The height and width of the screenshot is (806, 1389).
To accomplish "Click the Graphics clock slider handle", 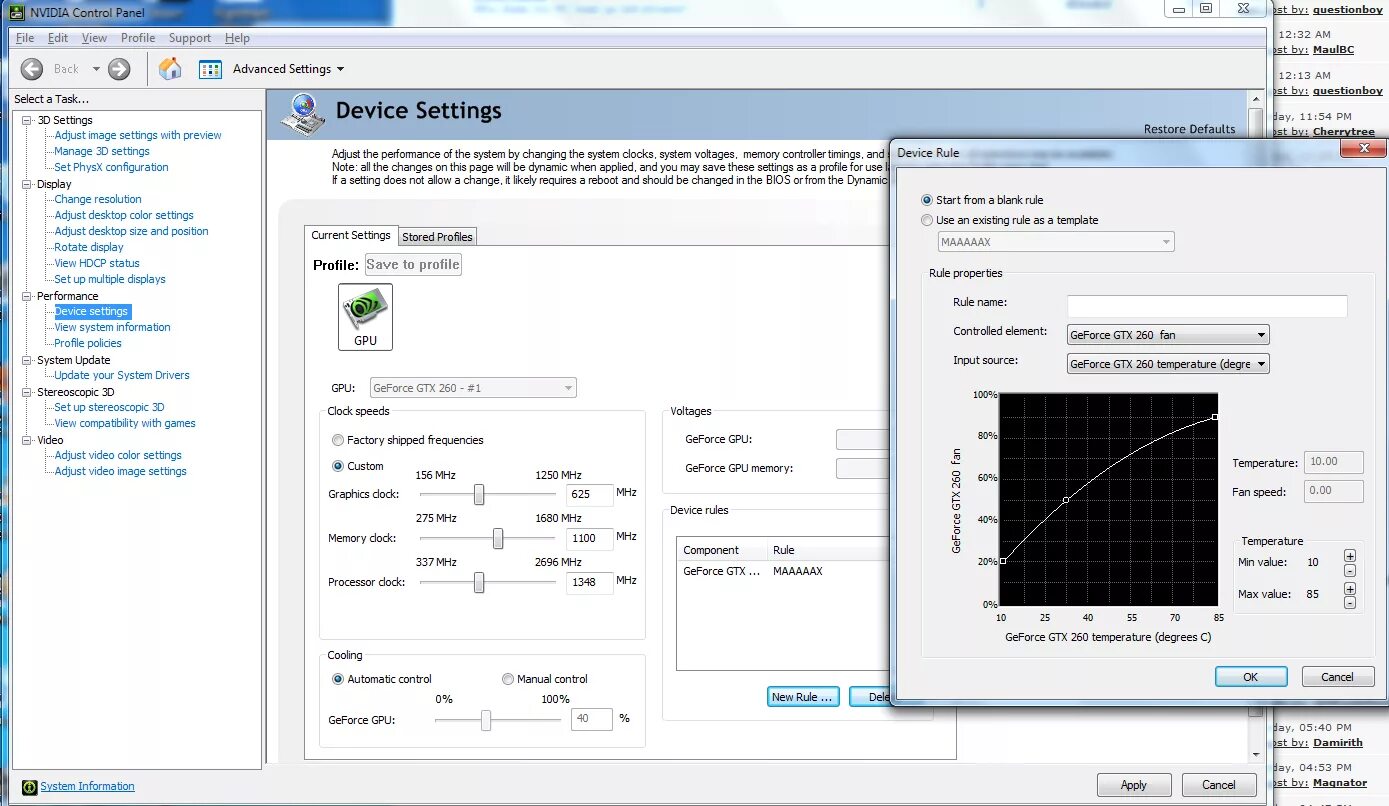I will pyautogui.click(x=479, y=494).
